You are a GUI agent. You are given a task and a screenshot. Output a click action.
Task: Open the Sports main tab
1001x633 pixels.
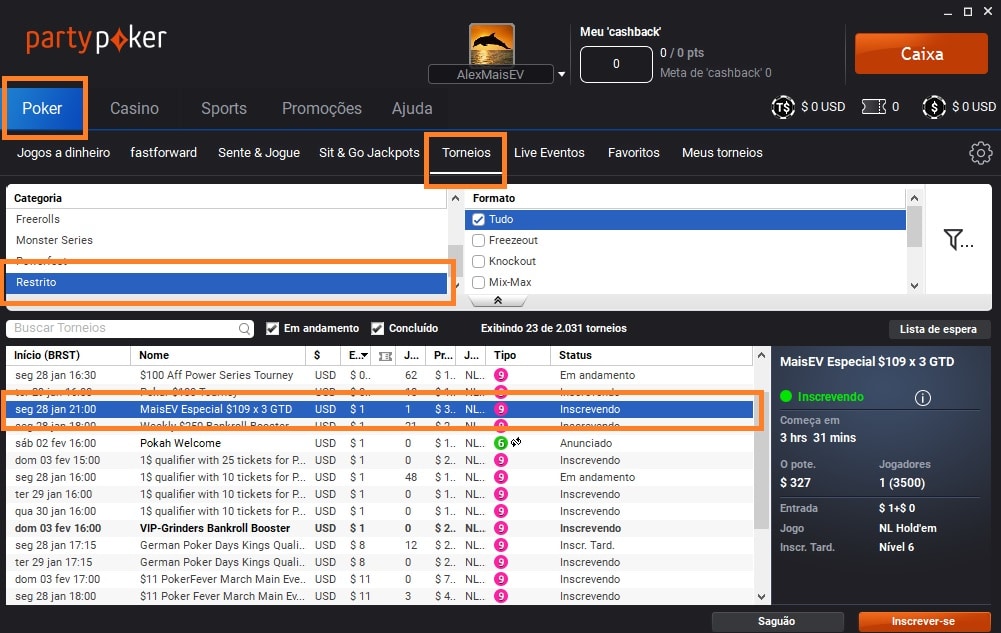224,108
